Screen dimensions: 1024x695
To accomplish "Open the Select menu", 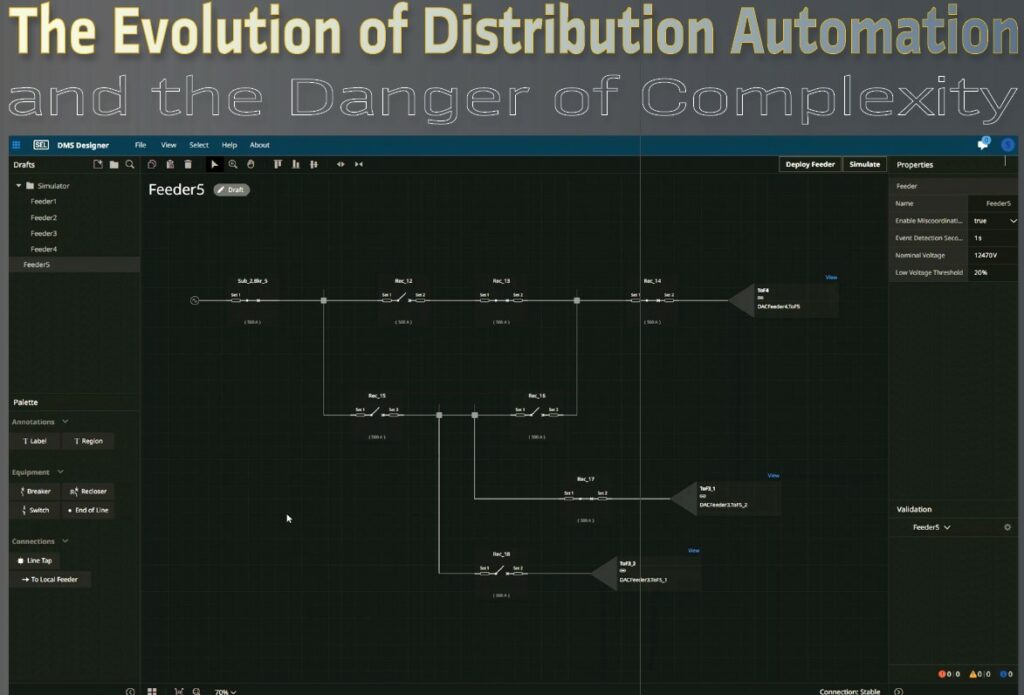I will (x=199, y=145).
